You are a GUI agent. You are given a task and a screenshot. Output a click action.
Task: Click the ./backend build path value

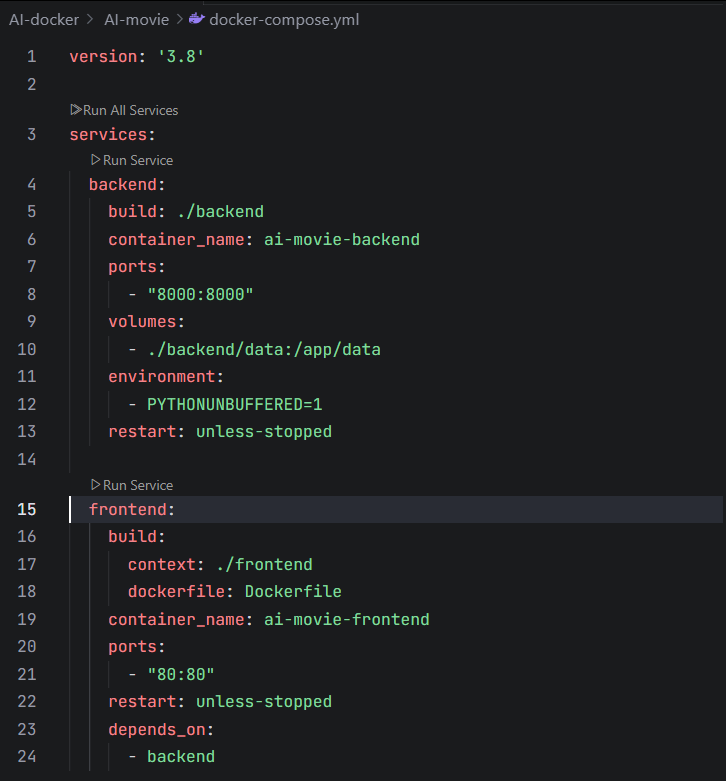[221, 212]
